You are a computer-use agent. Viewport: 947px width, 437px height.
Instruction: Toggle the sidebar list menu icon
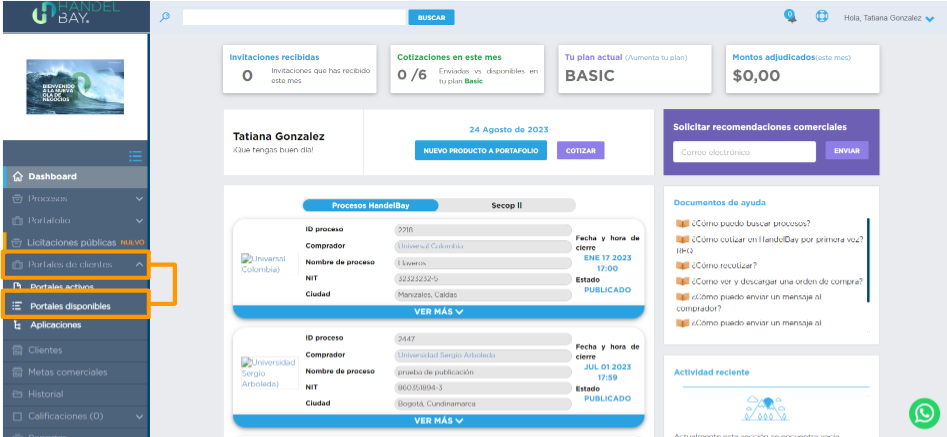click(x=135, y=156)
